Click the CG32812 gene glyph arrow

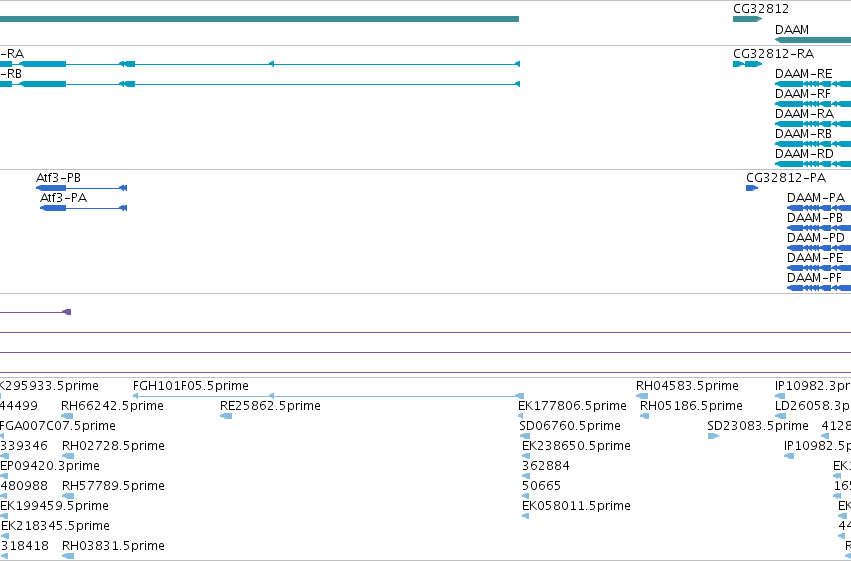tap(747, 19)
